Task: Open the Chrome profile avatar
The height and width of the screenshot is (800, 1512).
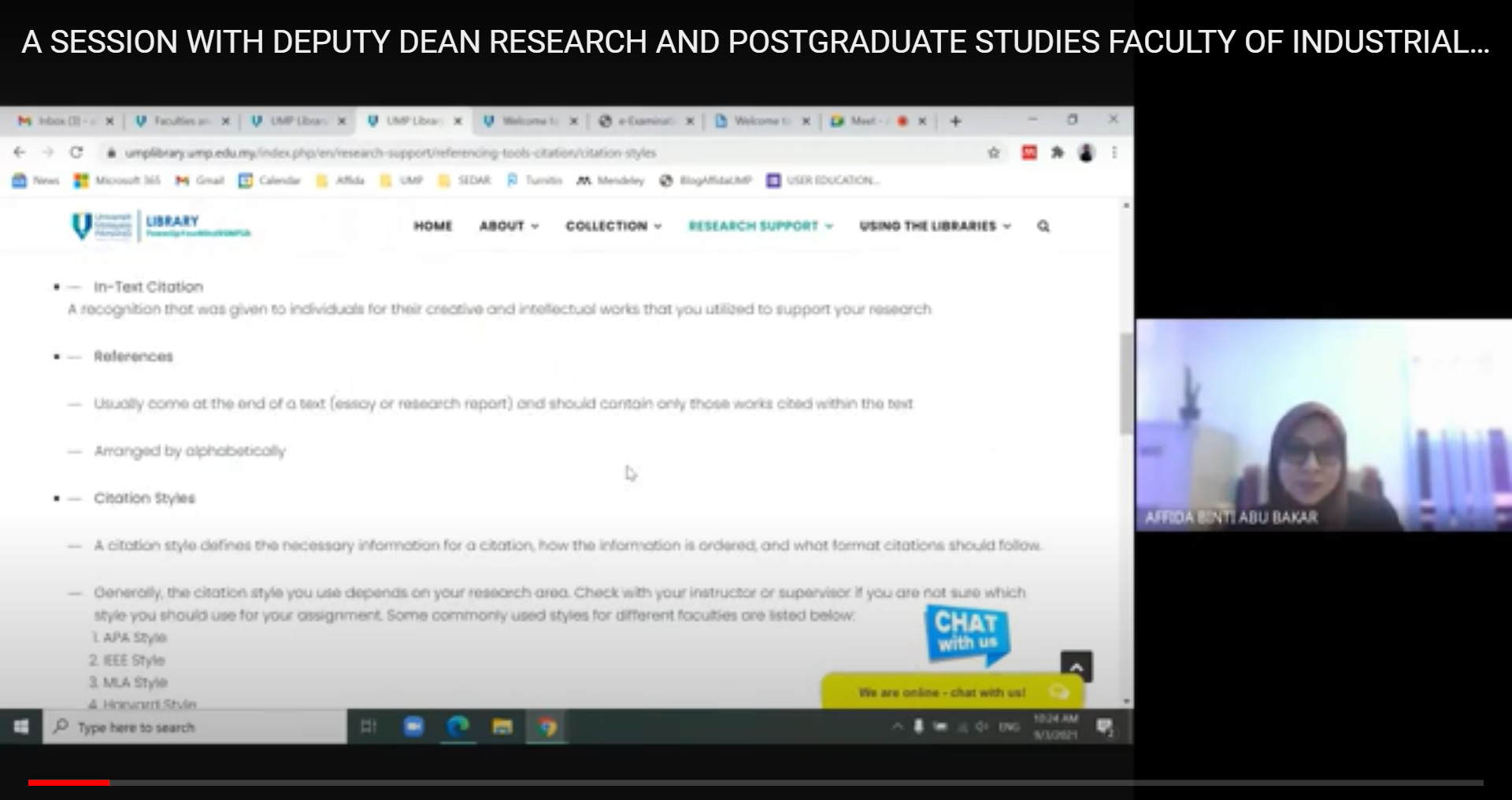Action: click(x=1087, y=153)
